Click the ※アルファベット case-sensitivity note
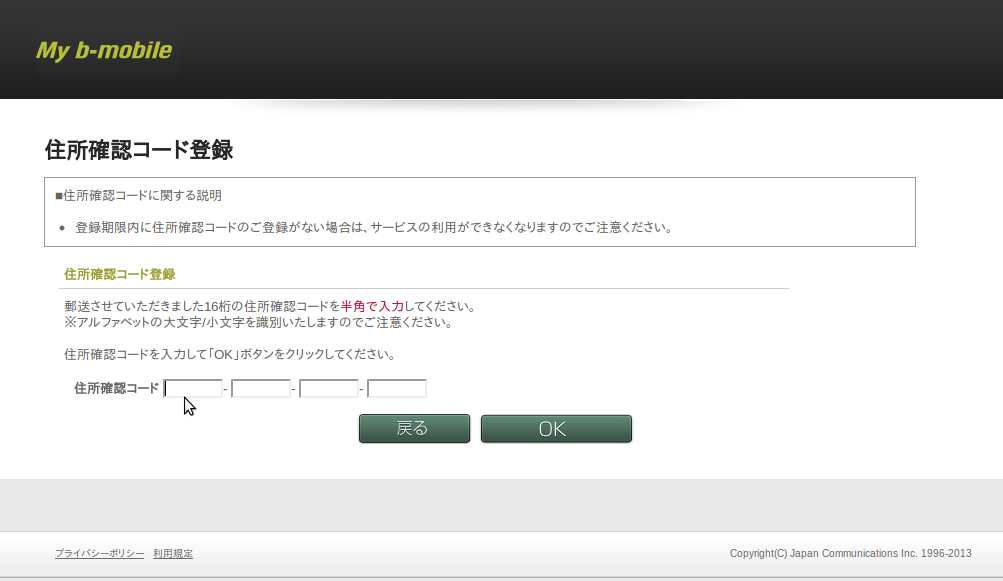 tap(258, 322)
